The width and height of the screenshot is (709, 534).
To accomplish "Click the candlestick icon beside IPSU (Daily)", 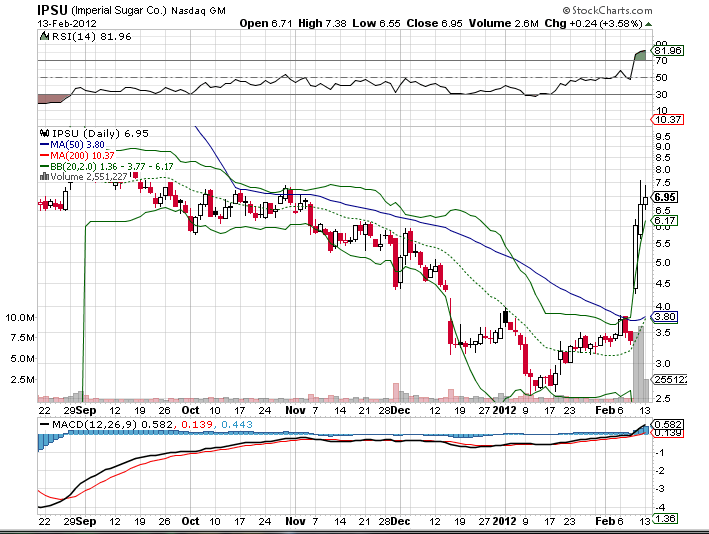I will tap(44, 133).
